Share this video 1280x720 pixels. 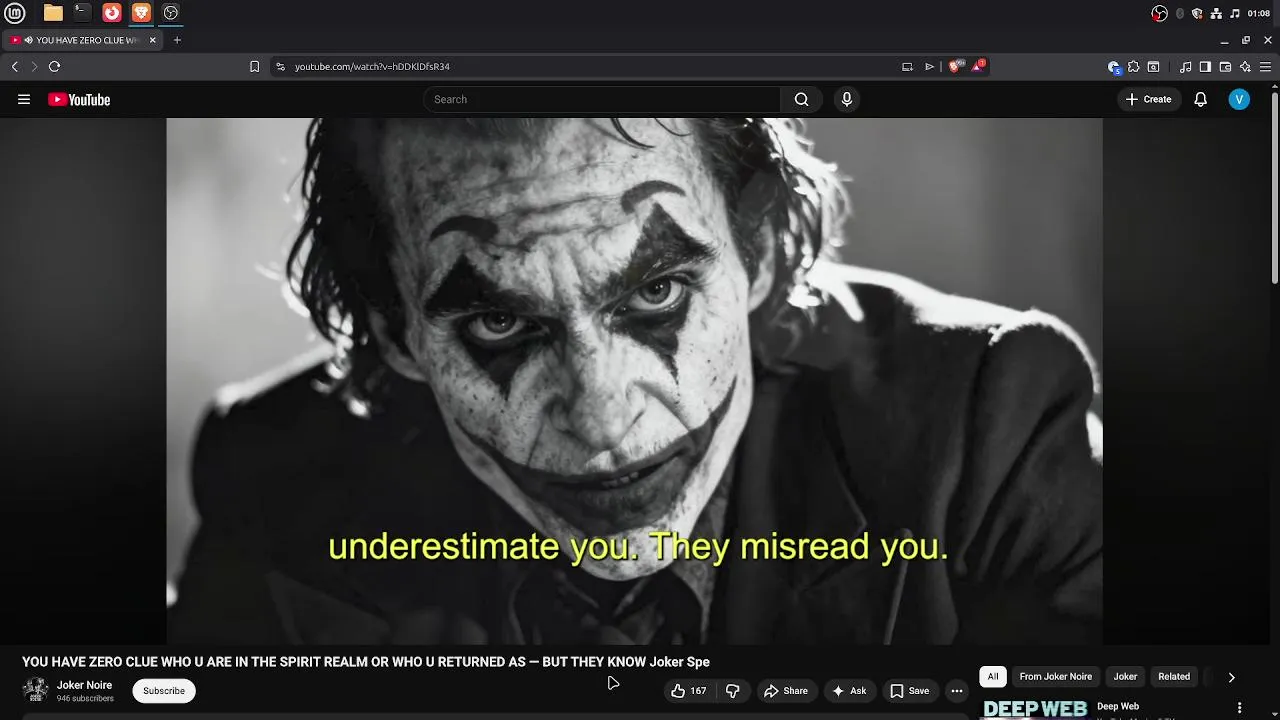(x=786, y=691)
